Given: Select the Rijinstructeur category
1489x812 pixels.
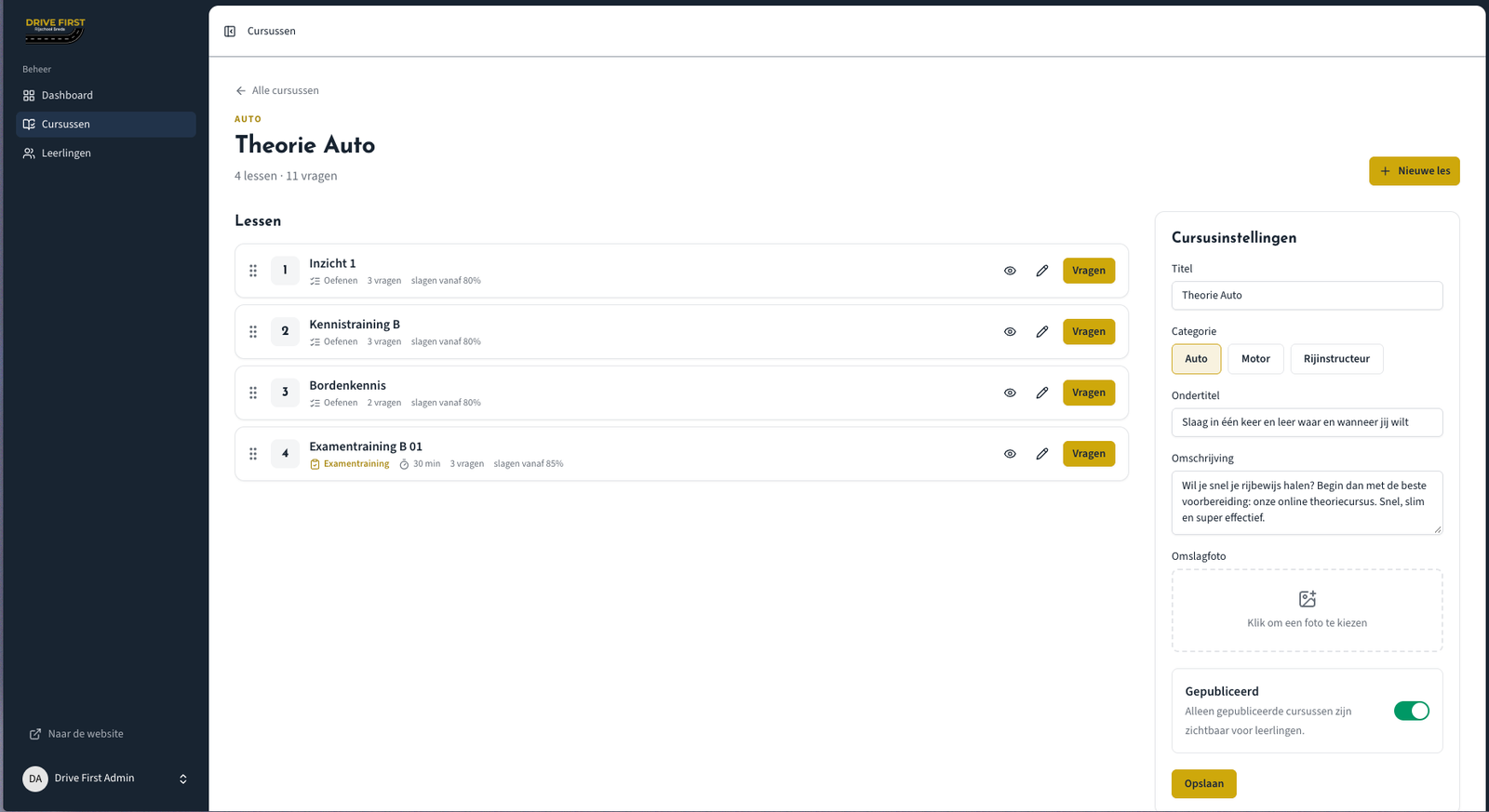Looking at the screenshot, I should pyautogui.click(x=1336, y=359).
